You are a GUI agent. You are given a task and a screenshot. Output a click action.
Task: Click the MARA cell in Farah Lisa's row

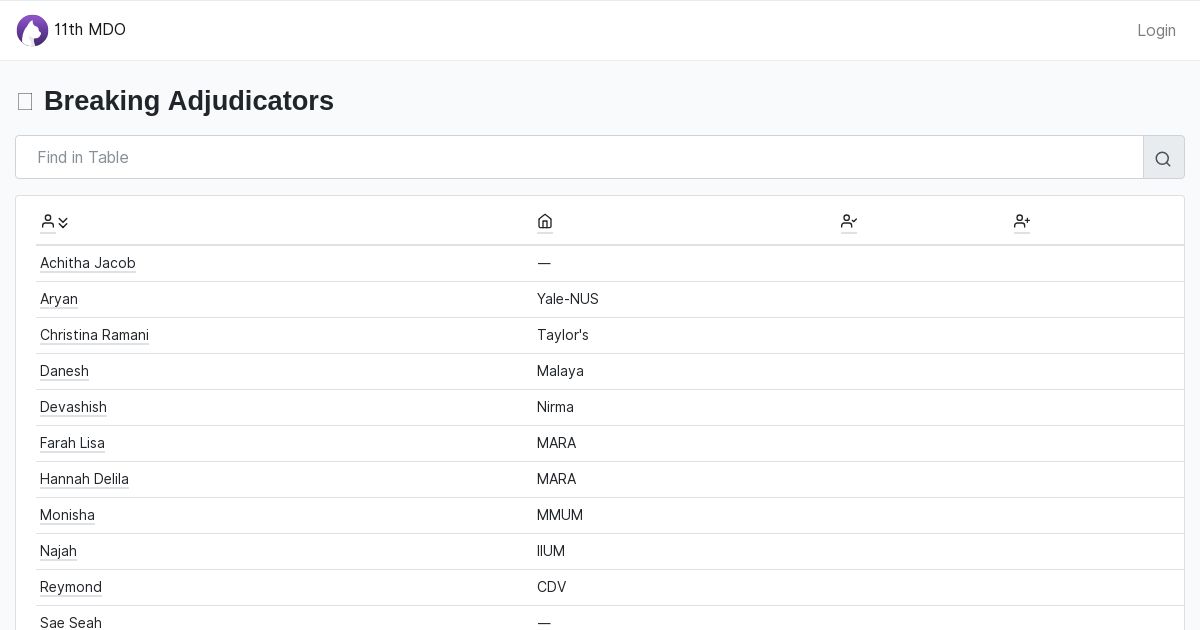(x=556, y=443)
